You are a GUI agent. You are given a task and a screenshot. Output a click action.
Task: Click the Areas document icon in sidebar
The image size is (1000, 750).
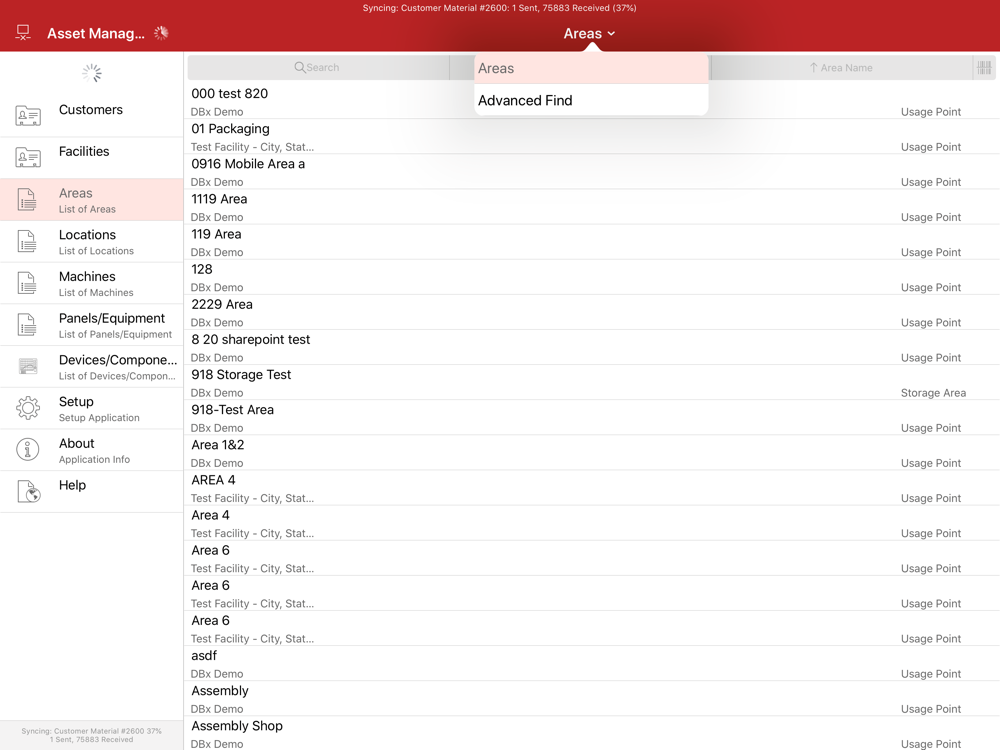pyautogui.click(x=27, y=200)
